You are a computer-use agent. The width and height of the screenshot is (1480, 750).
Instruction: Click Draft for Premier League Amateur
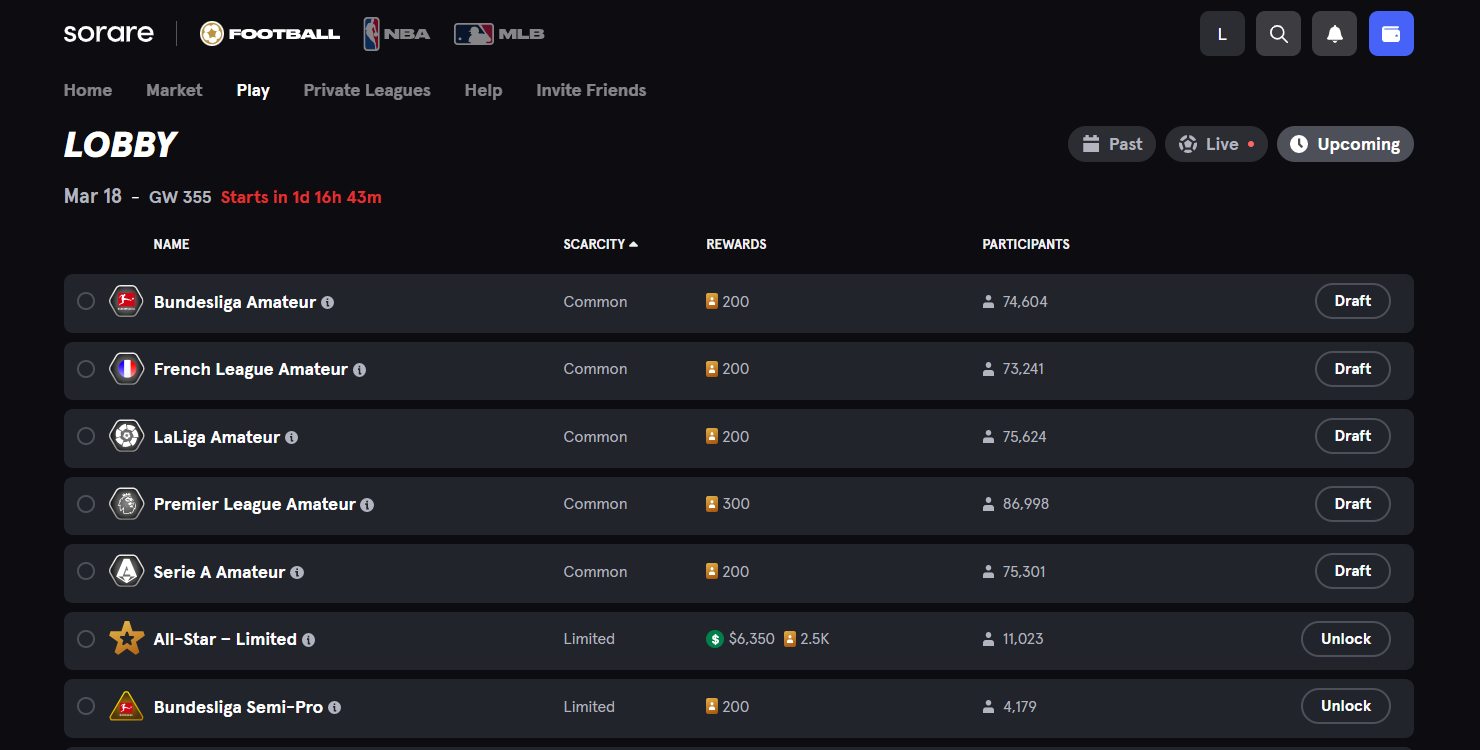(x=1352, y=504)
